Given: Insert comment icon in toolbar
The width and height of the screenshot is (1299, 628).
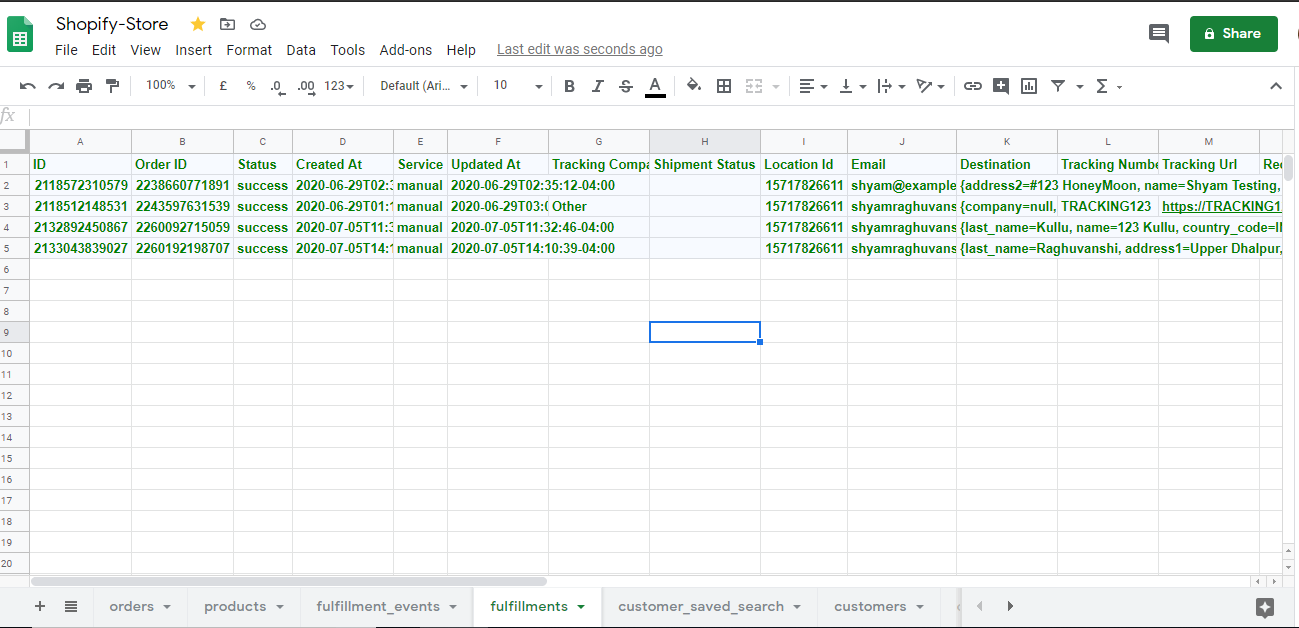Looking at the screenshot, I should (1001, 86).
